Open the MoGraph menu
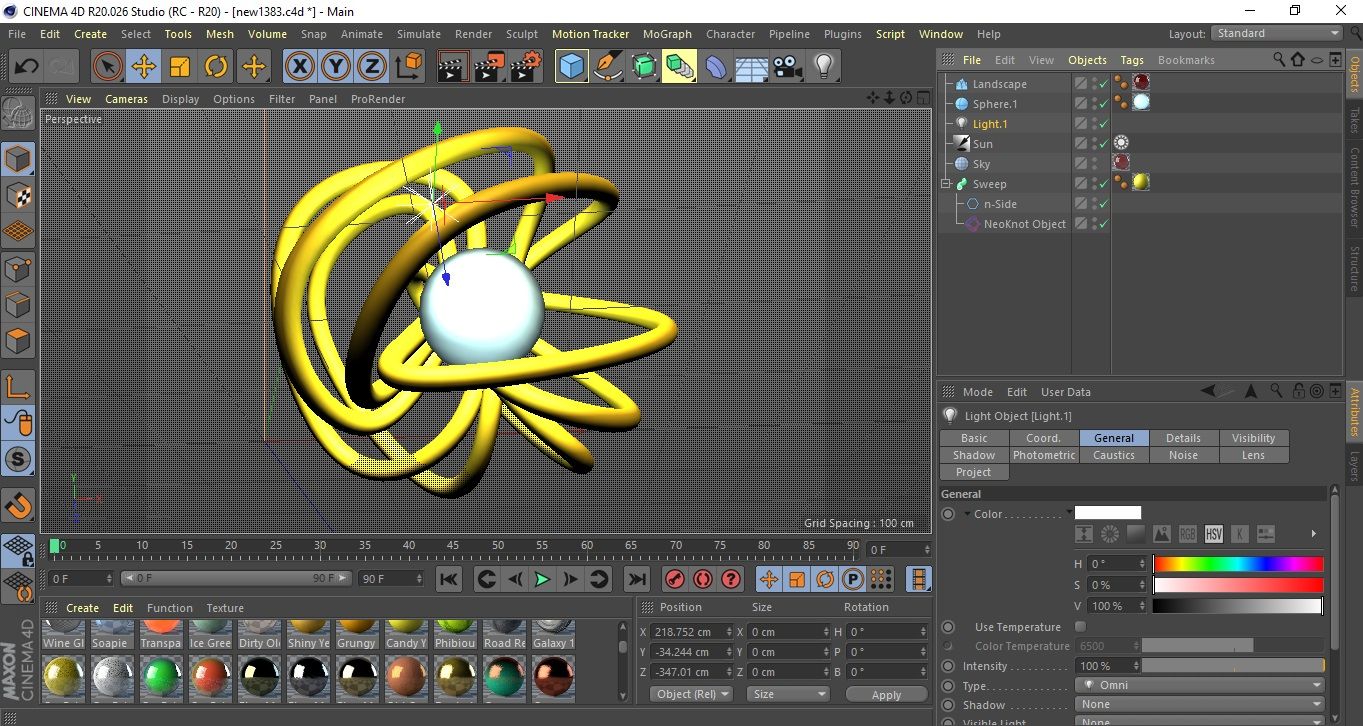The height and width of the screenshot is (726, 1363). 667,34
